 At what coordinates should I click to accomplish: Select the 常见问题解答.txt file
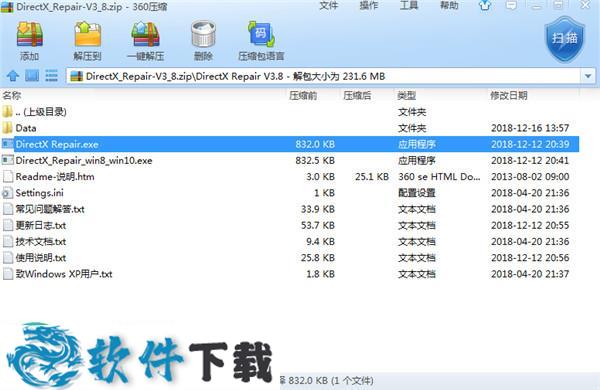[x=290, y=209]
